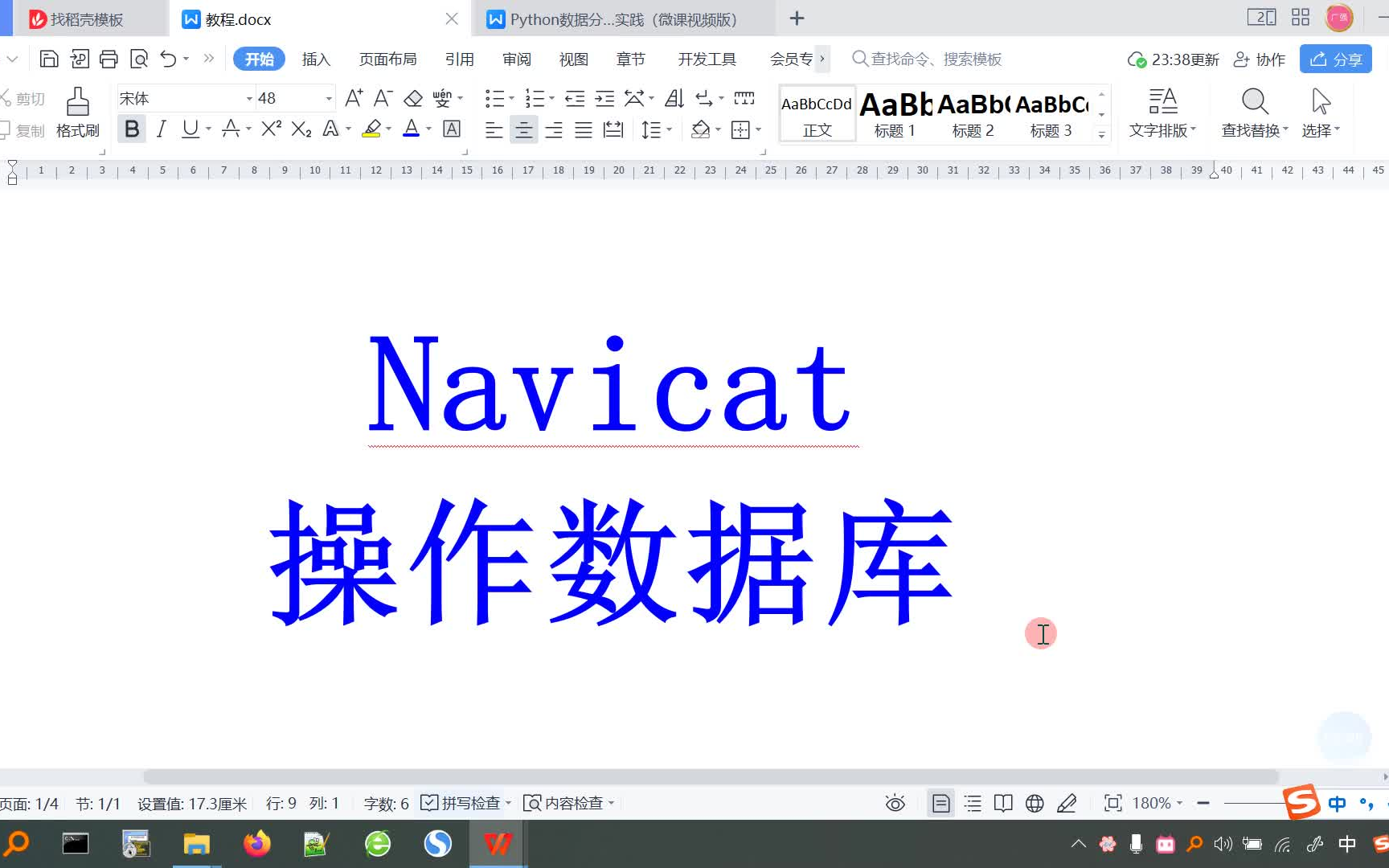Click the 分享 share button

pos(1335,59)
